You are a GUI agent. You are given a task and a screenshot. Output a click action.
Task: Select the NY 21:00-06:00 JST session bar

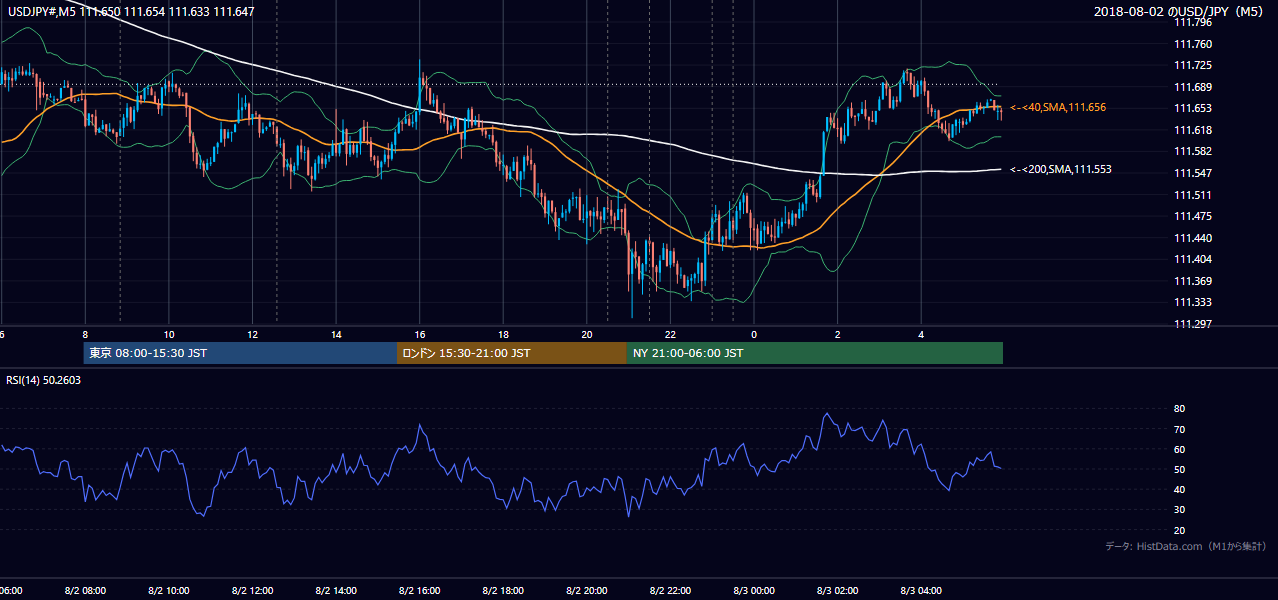click(x=815, y=353)
